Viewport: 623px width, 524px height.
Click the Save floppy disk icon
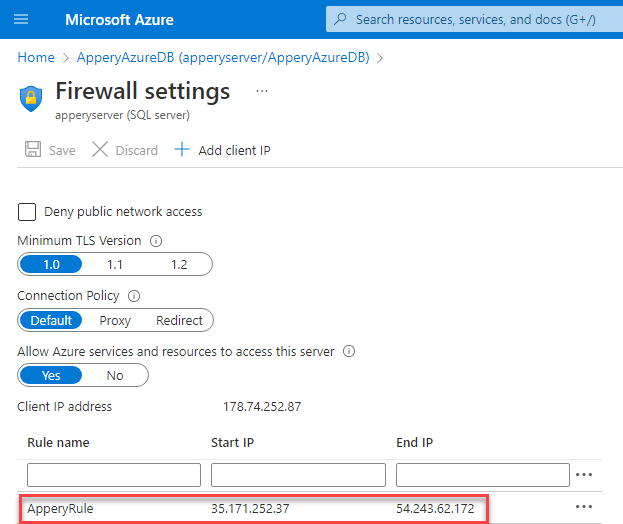(x=33, y=149)
